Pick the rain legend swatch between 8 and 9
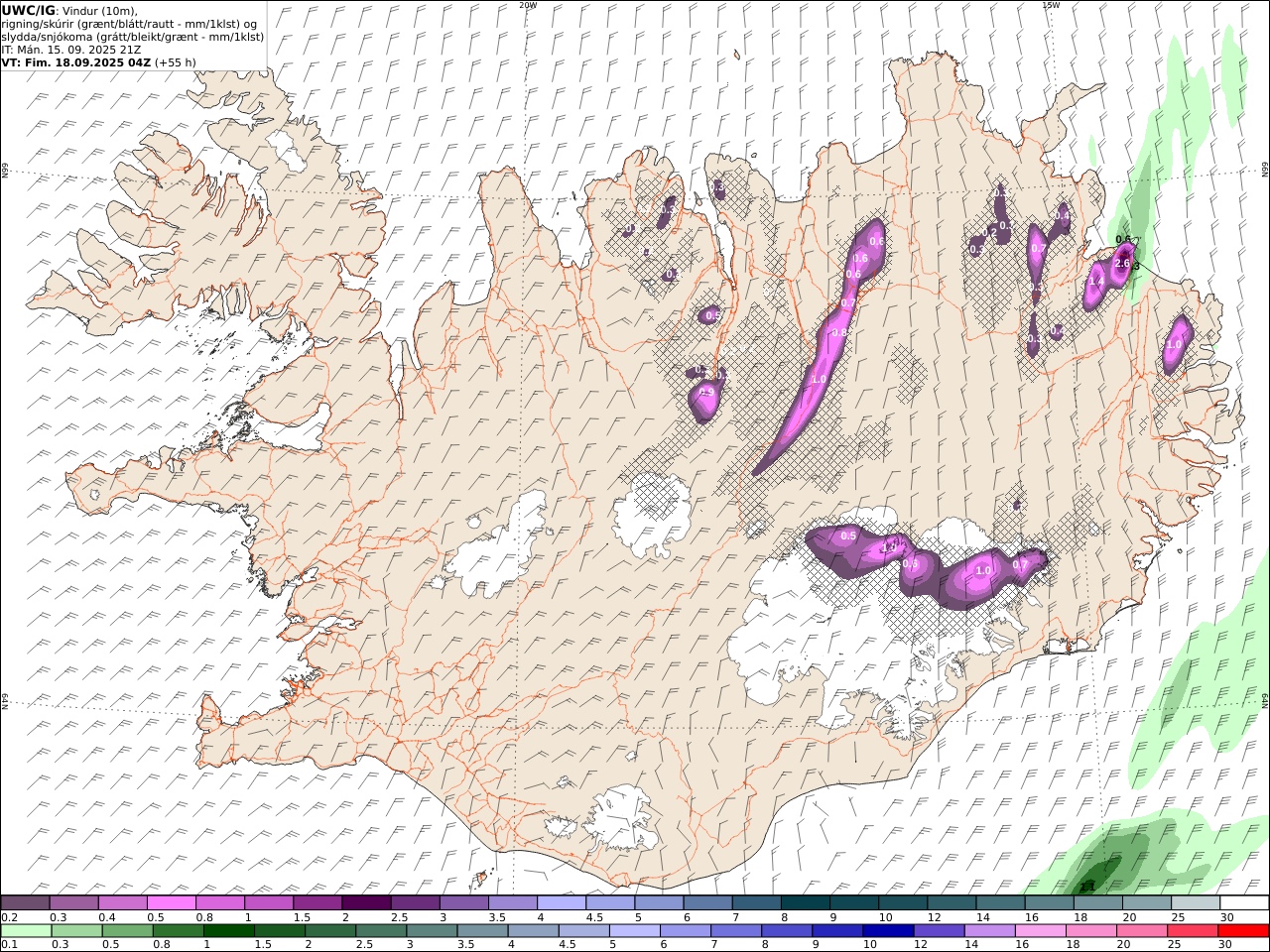Screen dimensions: 1270x952 pos(787,931)
